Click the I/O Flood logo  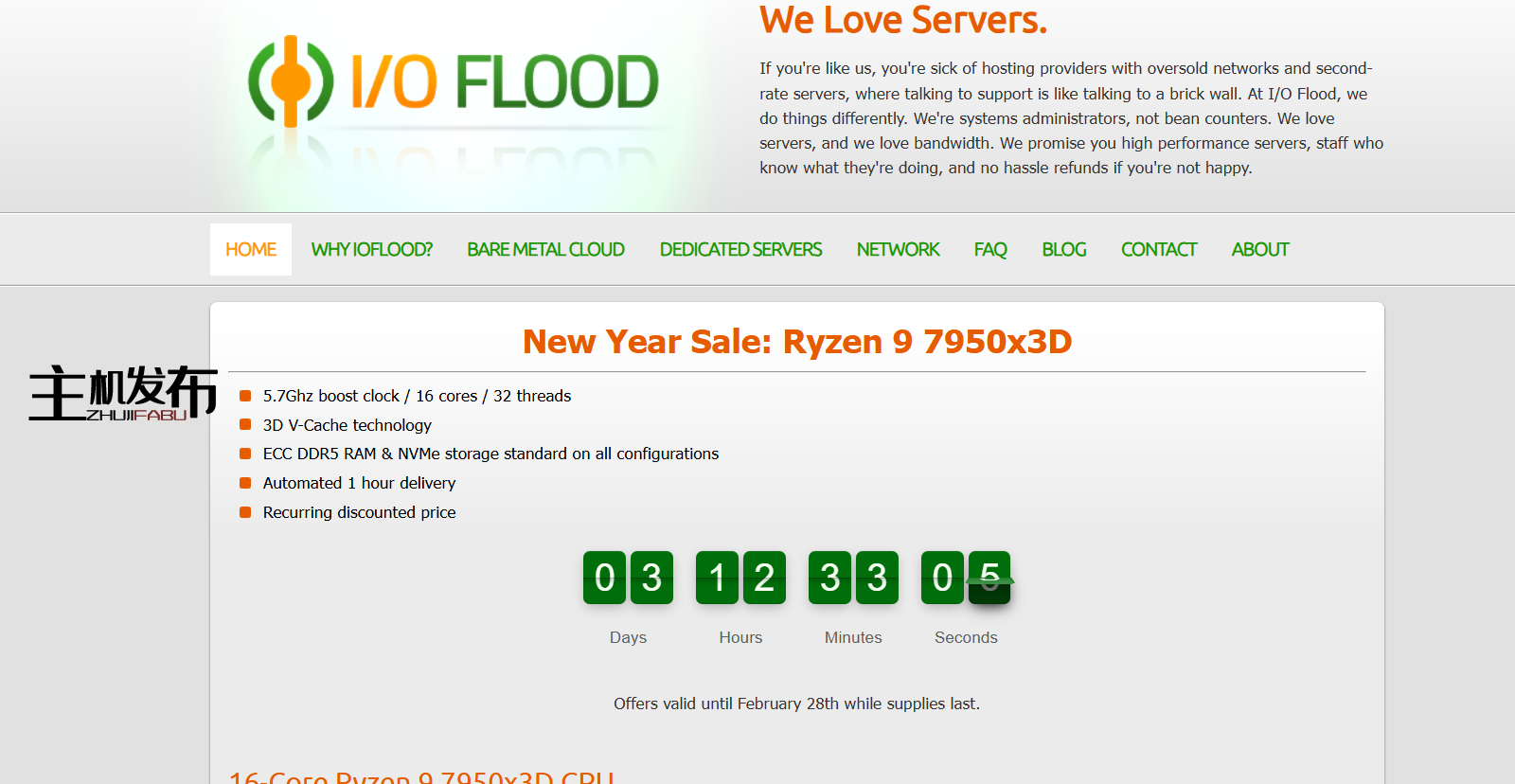(x=453, y=81)
